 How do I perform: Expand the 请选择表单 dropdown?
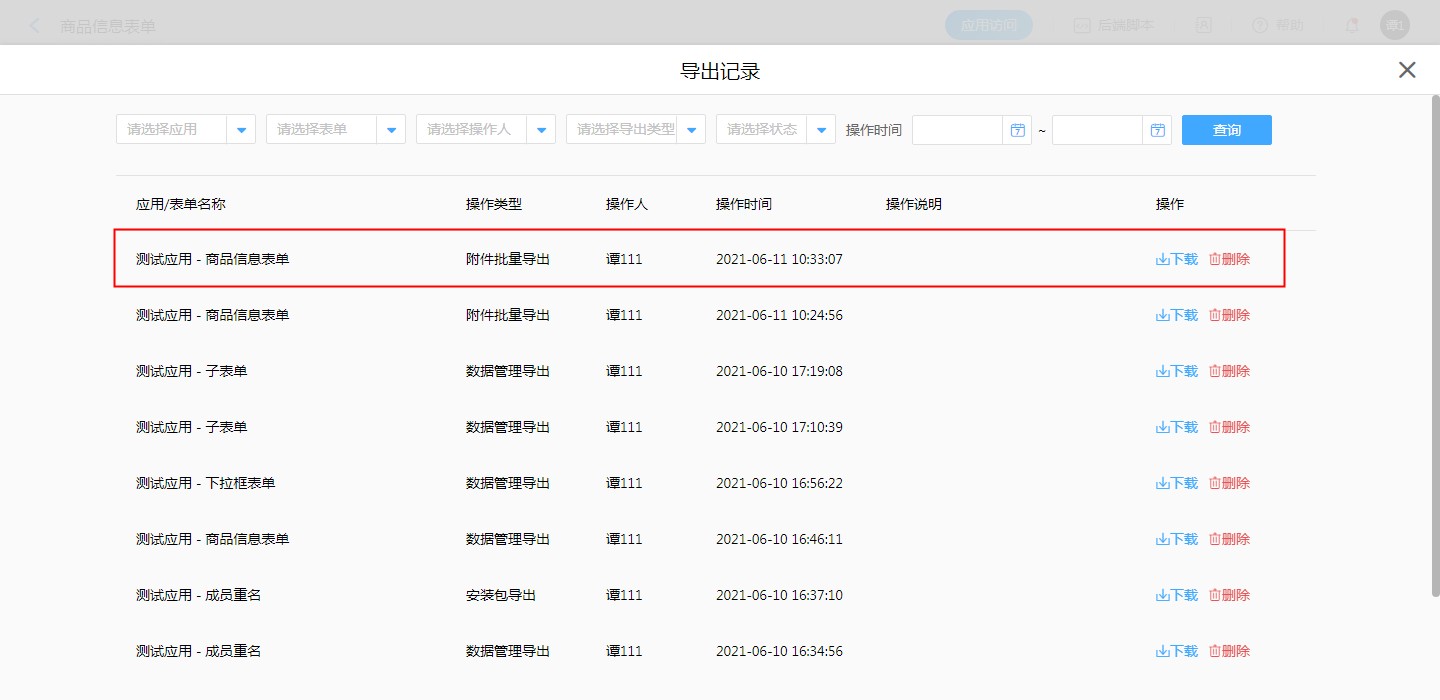391,130
